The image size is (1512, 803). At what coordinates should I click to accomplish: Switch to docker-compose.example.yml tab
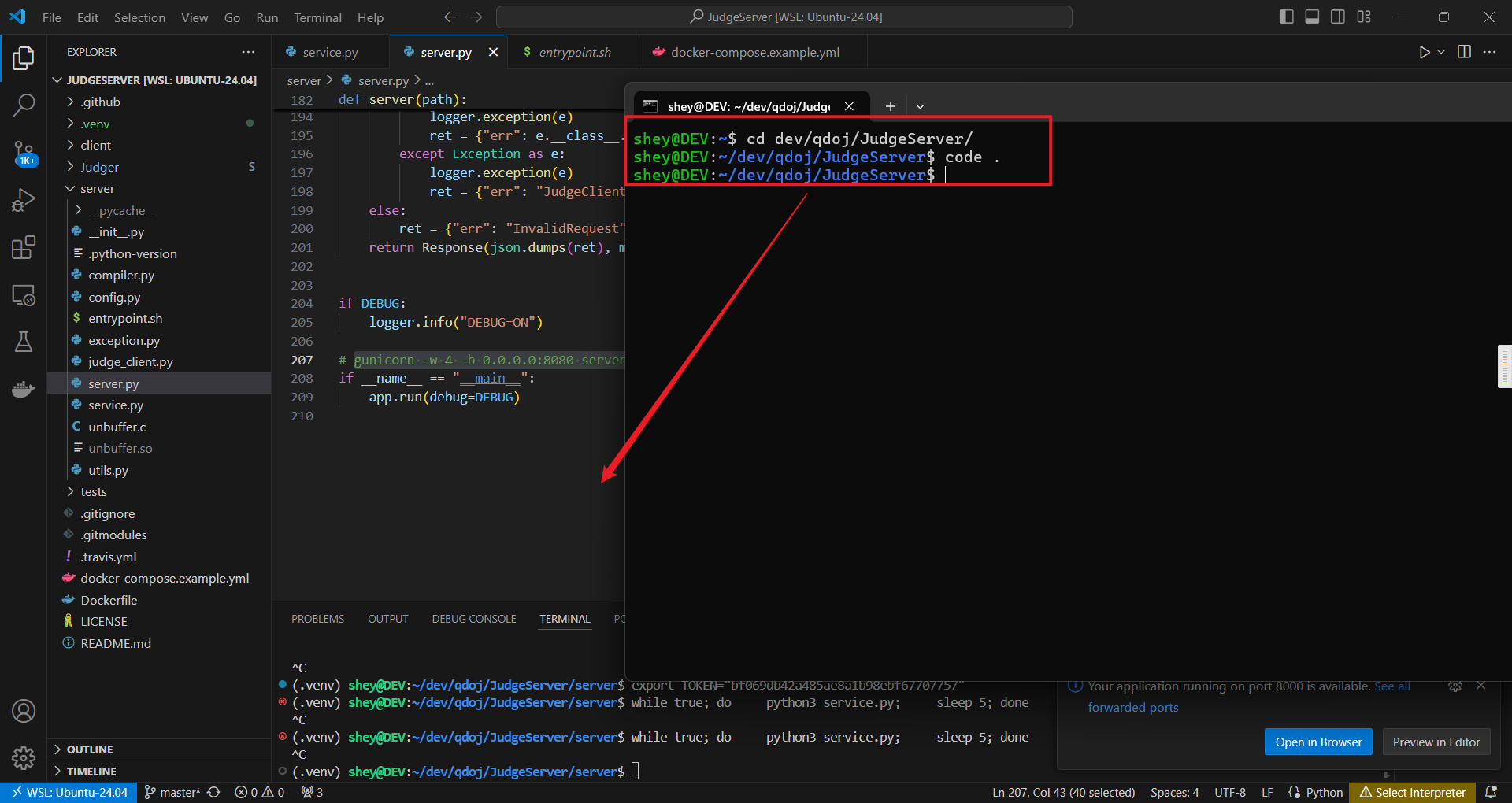pyautogui.click(x=754, y=52)
